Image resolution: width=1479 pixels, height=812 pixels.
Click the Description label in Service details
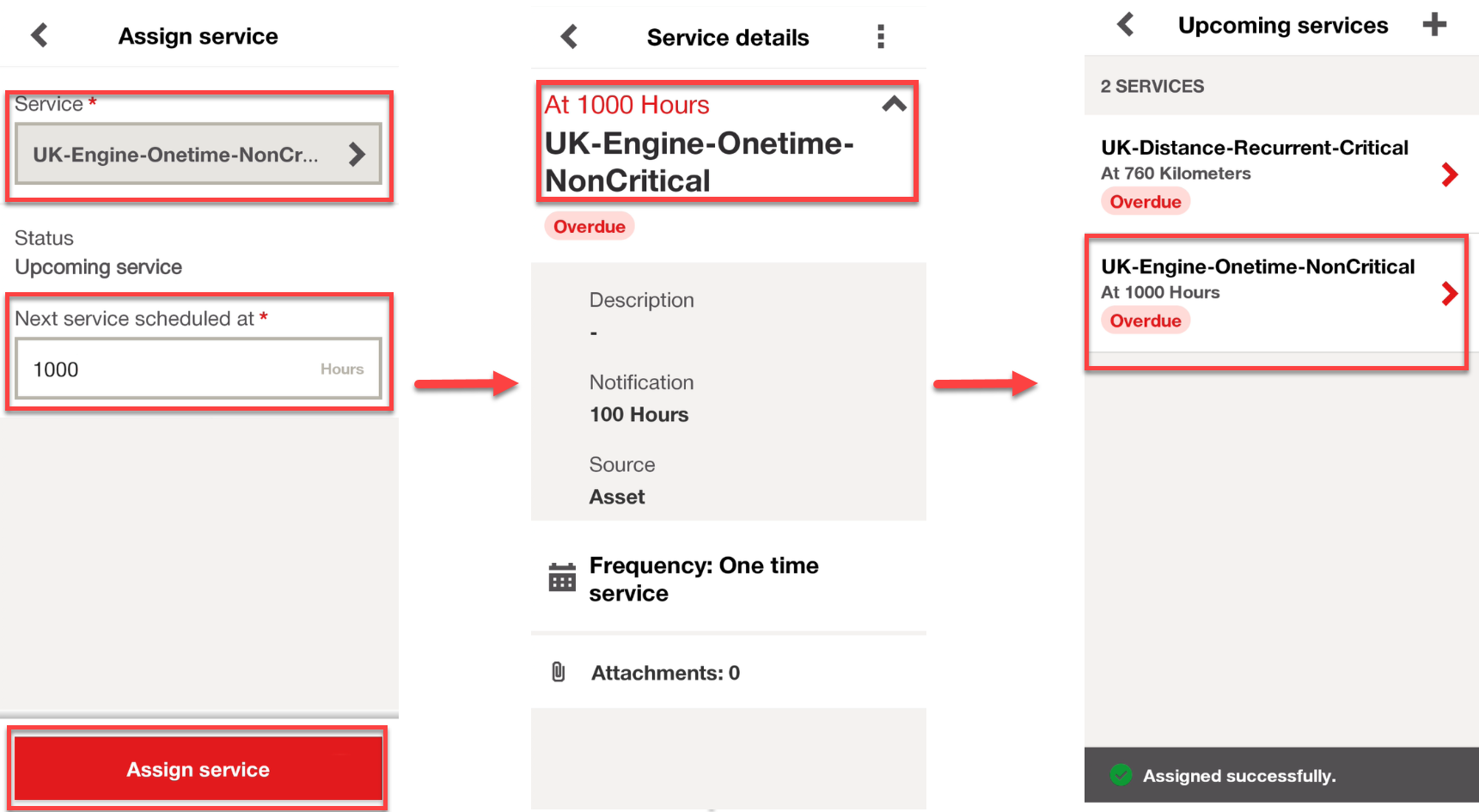coord(642,300)
